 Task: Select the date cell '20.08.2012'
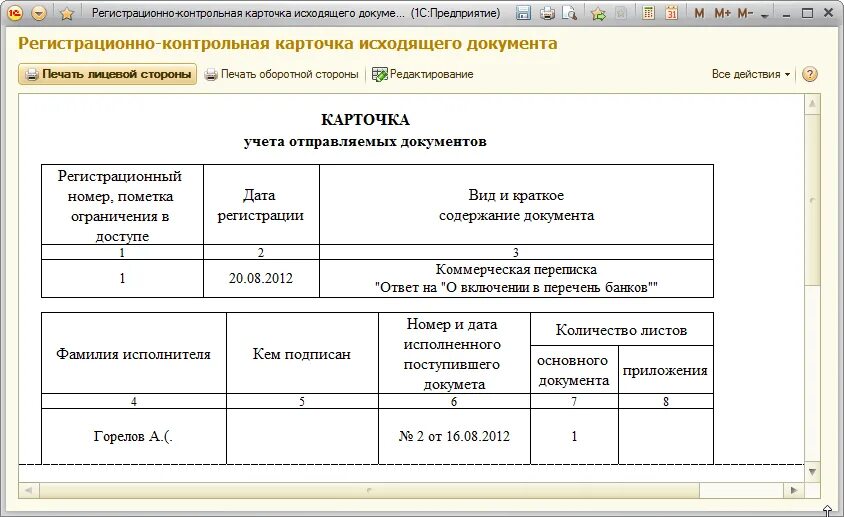click(x=261, y=278)
